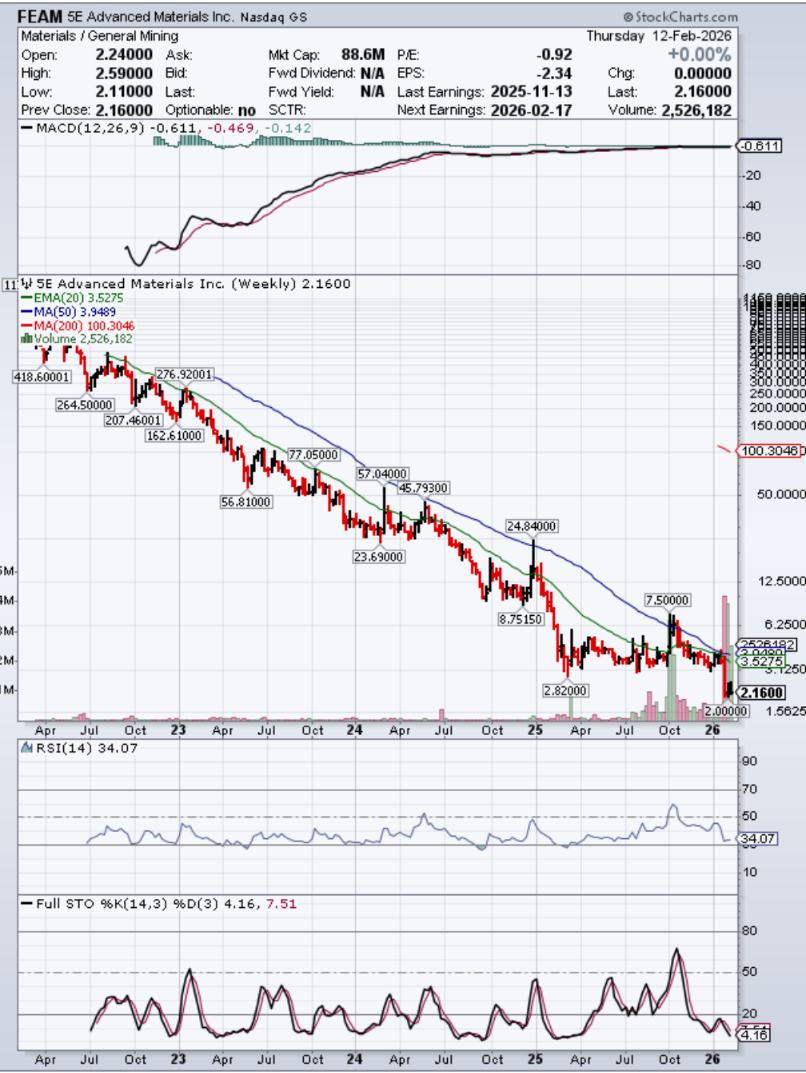Image resolution: width=806 pixels, height=1073 pixels.
Task: Click the 7.50000 high annotation
Action: pyautogui.click(x=668, y=600)
